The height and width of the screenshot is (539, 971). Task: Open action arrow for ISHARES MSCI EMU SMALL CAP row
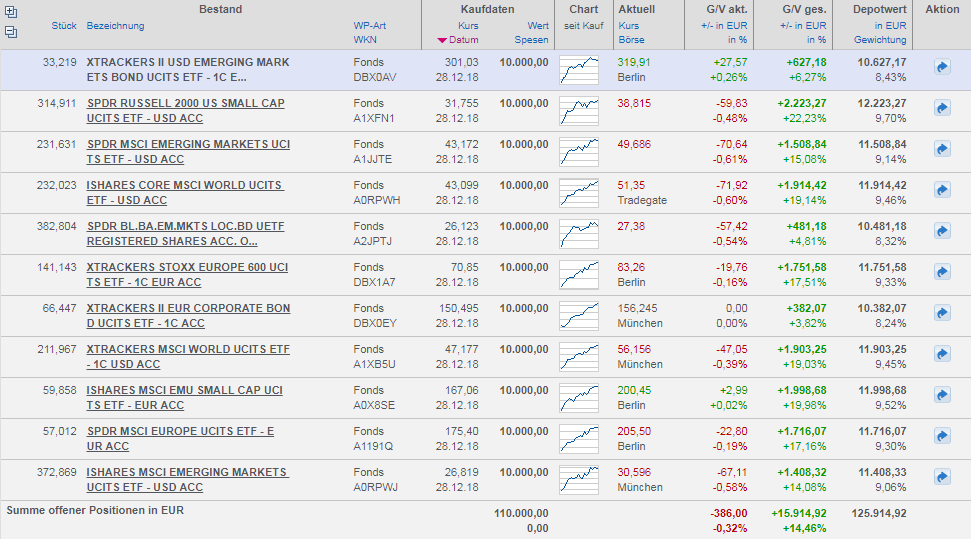point(942,395)
